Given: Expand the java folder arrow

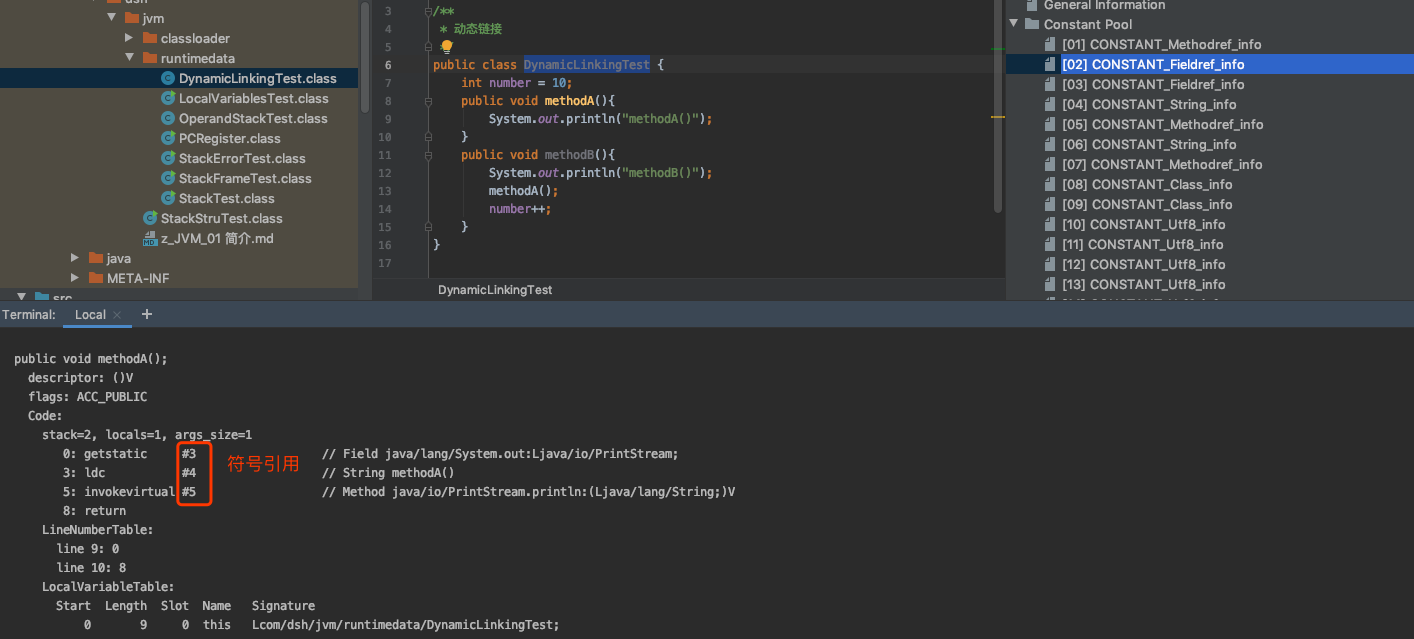Looking at the screenshot, I should point(75,258).
